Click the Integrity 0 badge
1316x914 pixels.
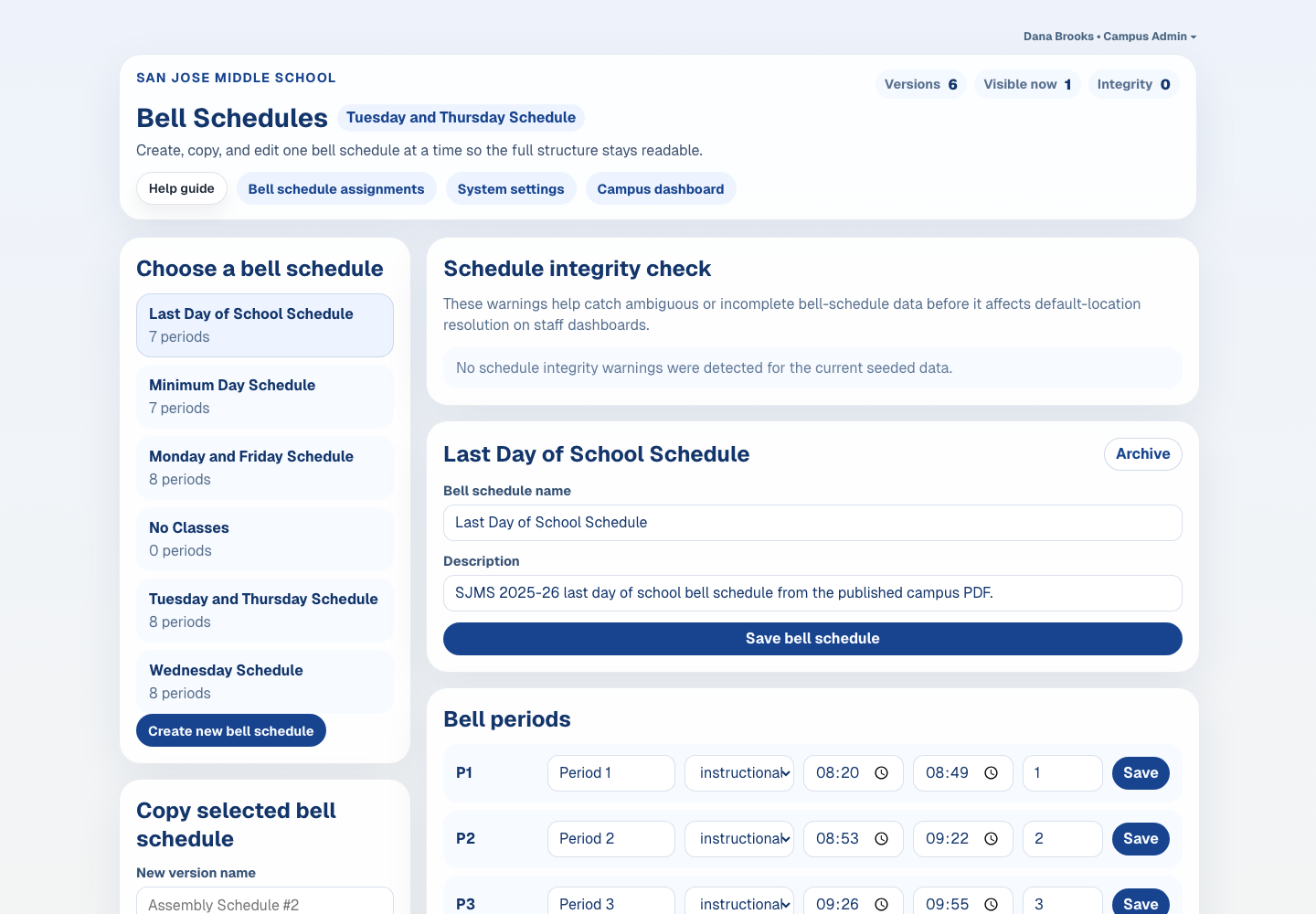(x=1133, y=84)
